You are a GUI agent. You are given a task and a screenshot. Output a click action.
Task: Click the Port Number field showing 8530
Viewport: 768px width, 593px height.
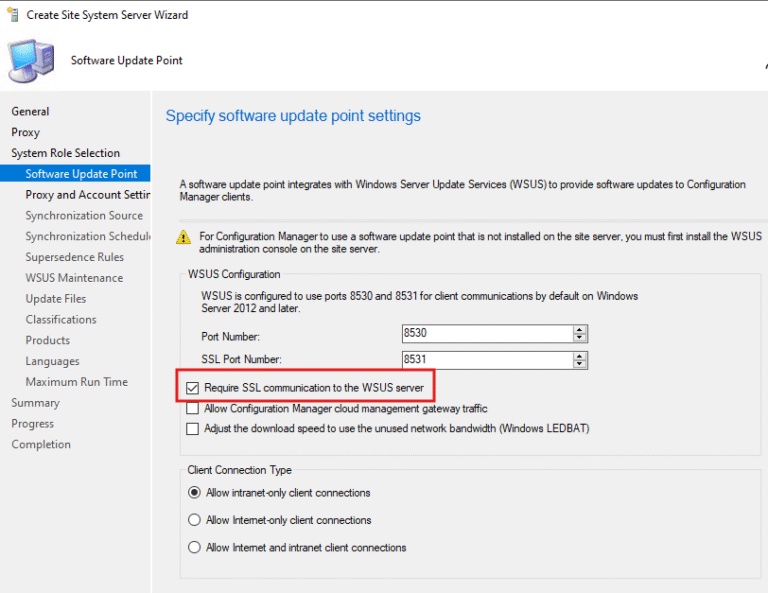click(485, 333)
